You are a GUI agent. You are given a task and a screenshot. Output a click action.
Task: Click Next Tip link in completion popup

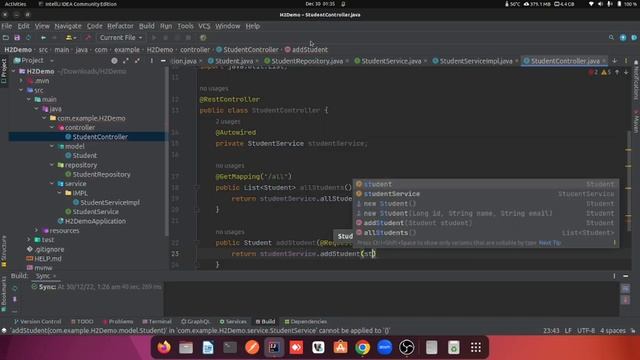(x=550, y=243)
